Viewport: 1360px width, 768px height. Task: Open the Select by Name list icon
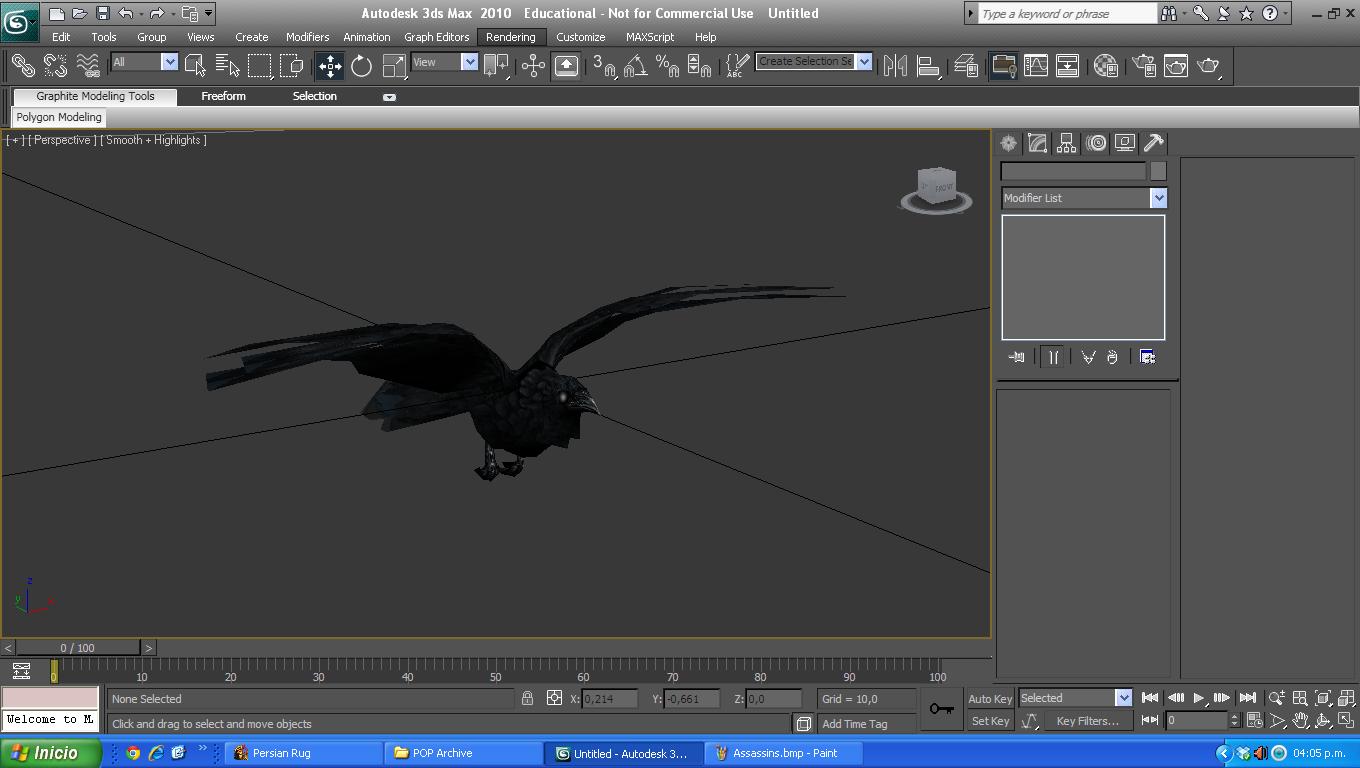point(228,66)
